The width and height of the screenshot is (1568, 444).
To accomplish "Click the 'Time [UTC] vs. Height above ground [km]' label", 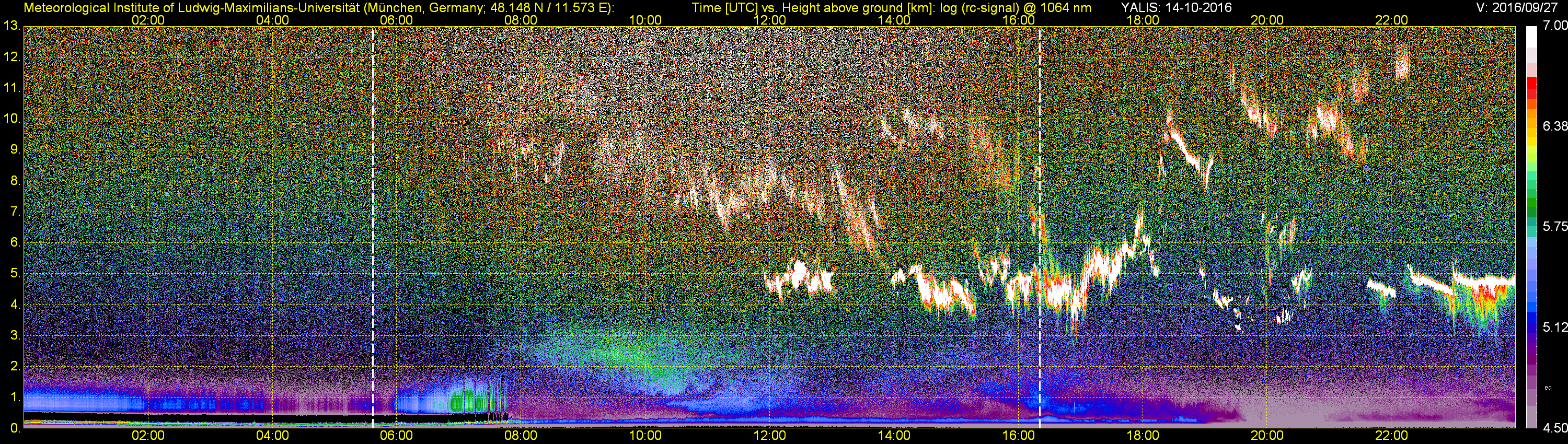I will pos(812,8).
